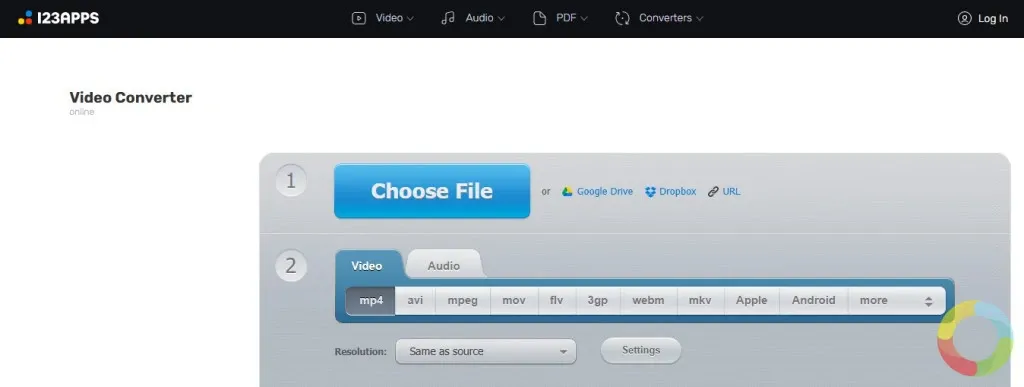Select the avi format
Screen dimensions: 1024x387
click(x=415, y=300)
